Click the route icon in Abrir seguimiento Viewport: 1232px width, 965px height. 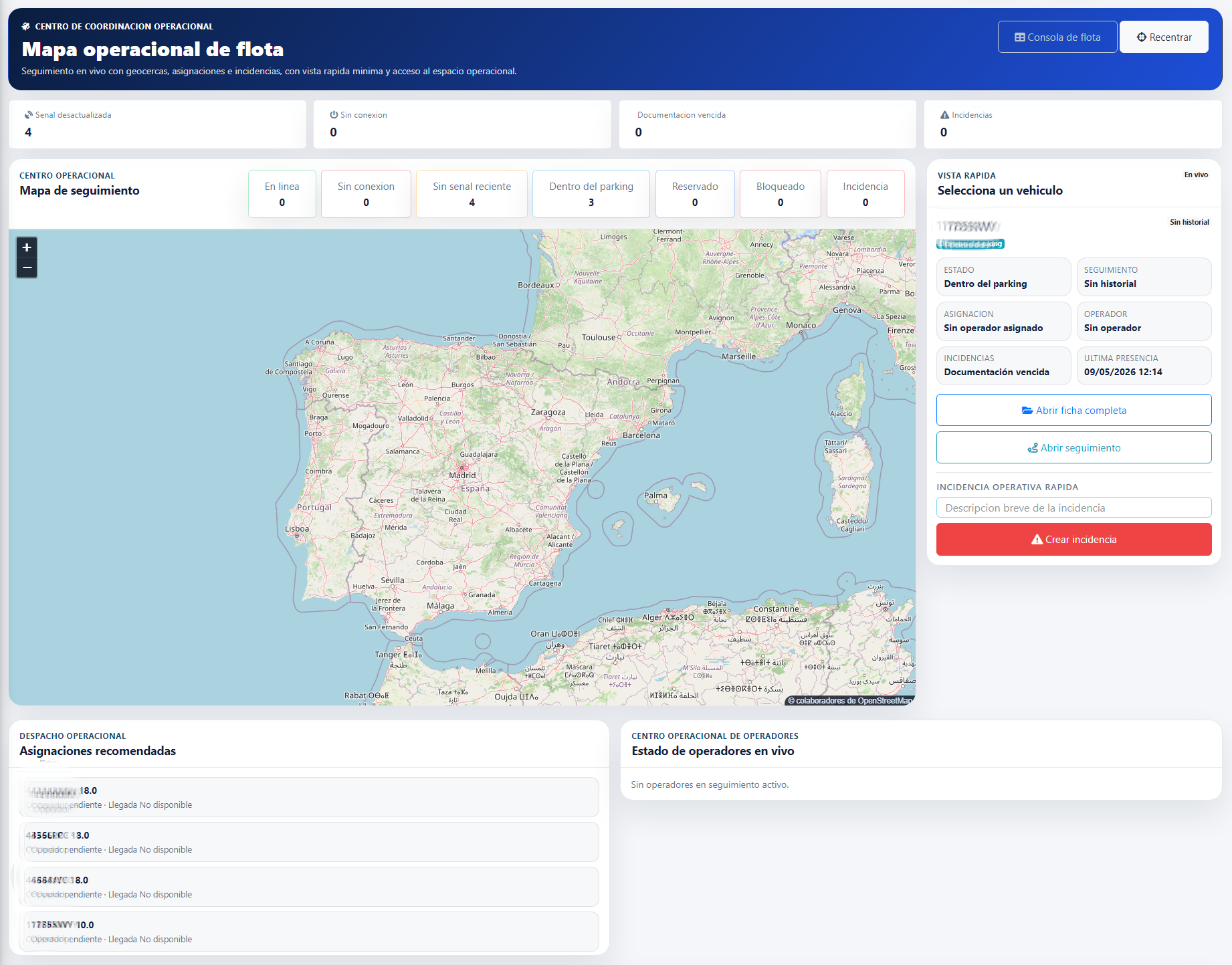point(1033,448)
